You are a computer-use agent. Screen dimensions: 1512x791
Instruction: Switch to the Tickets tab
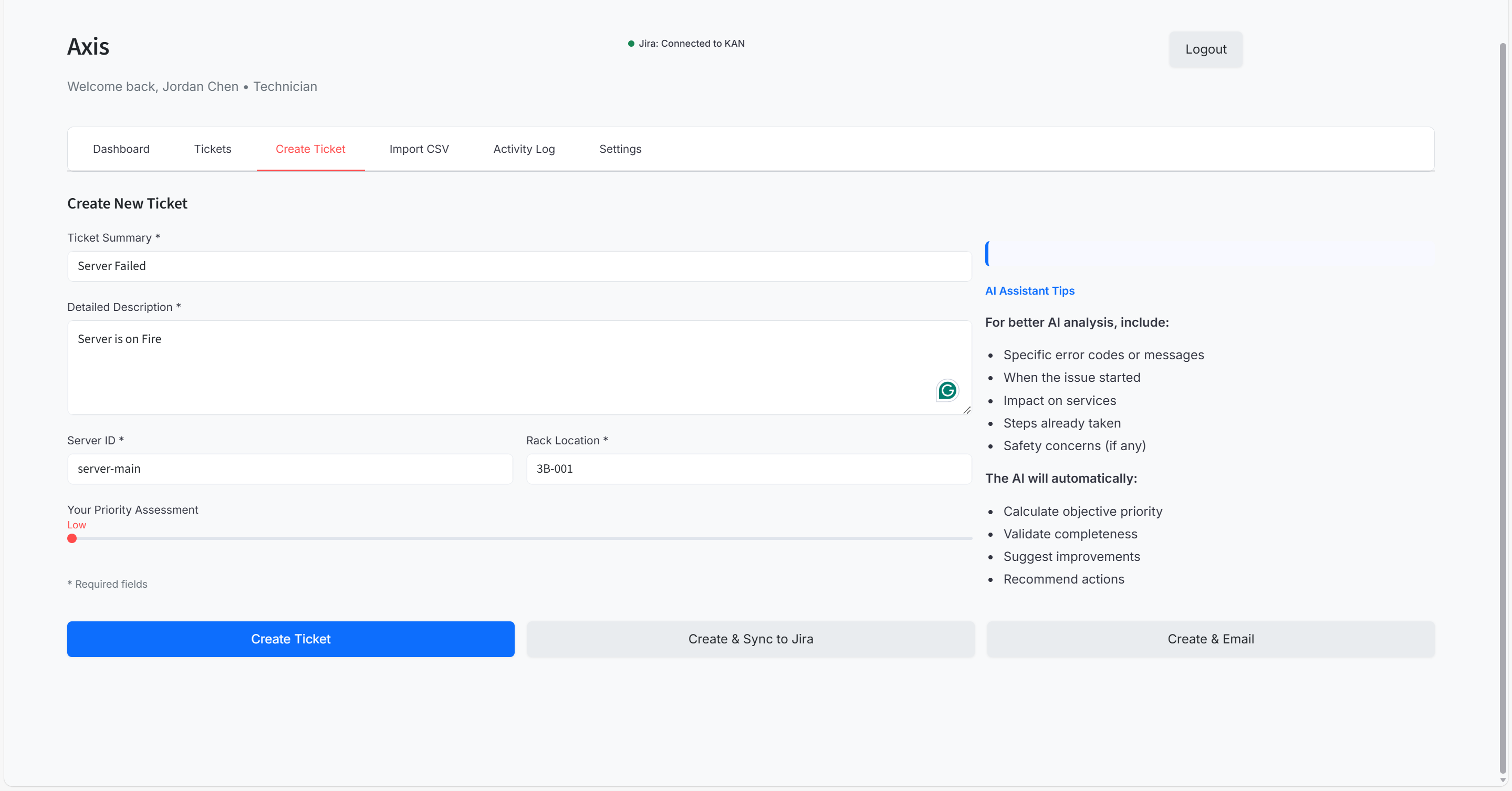click(x=213, y=149)
